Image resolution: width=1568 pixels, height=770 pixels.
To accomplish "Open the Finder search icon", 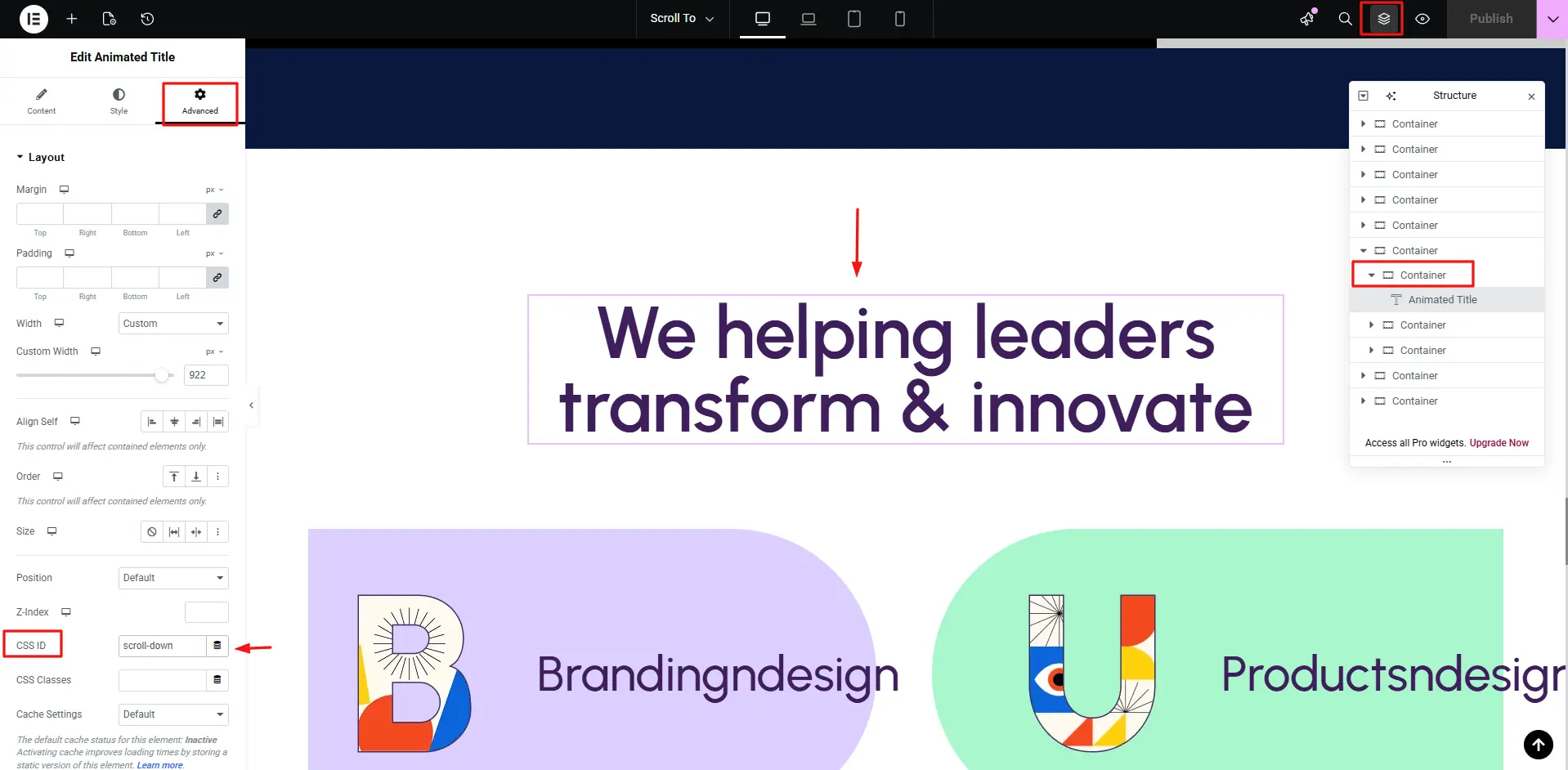I will (1345, 19).
